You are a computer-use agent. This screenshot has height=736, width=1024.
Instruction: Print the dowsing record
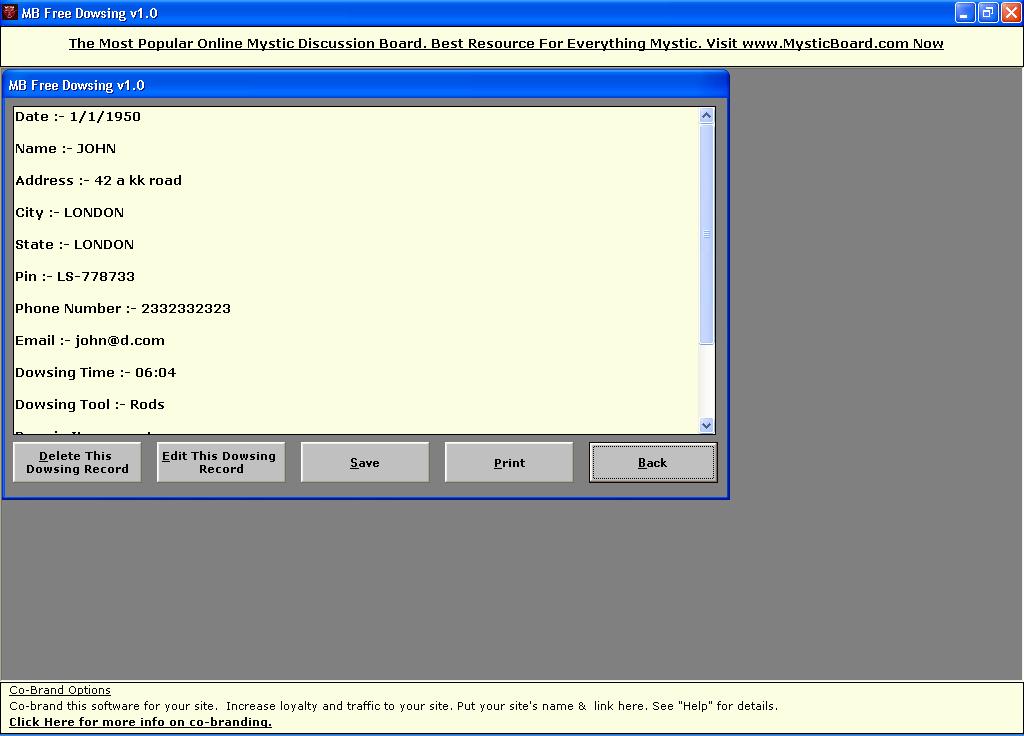(x=509, y=462)
